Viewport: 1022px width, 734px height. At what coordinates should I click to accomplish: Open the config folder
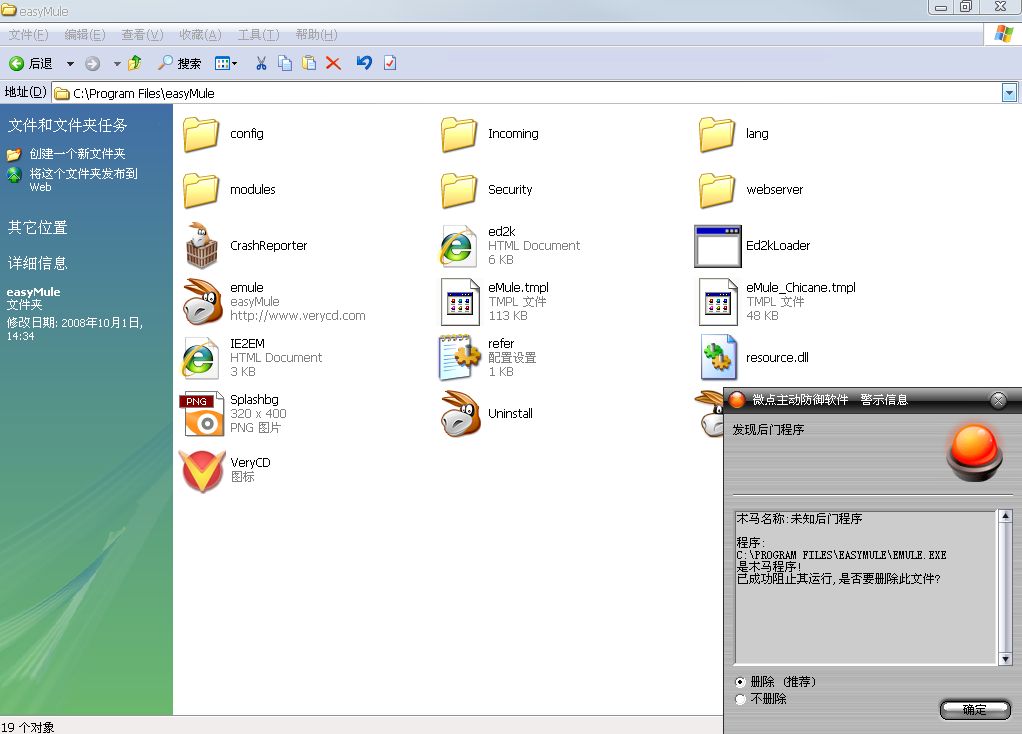[x=223, y=134]
